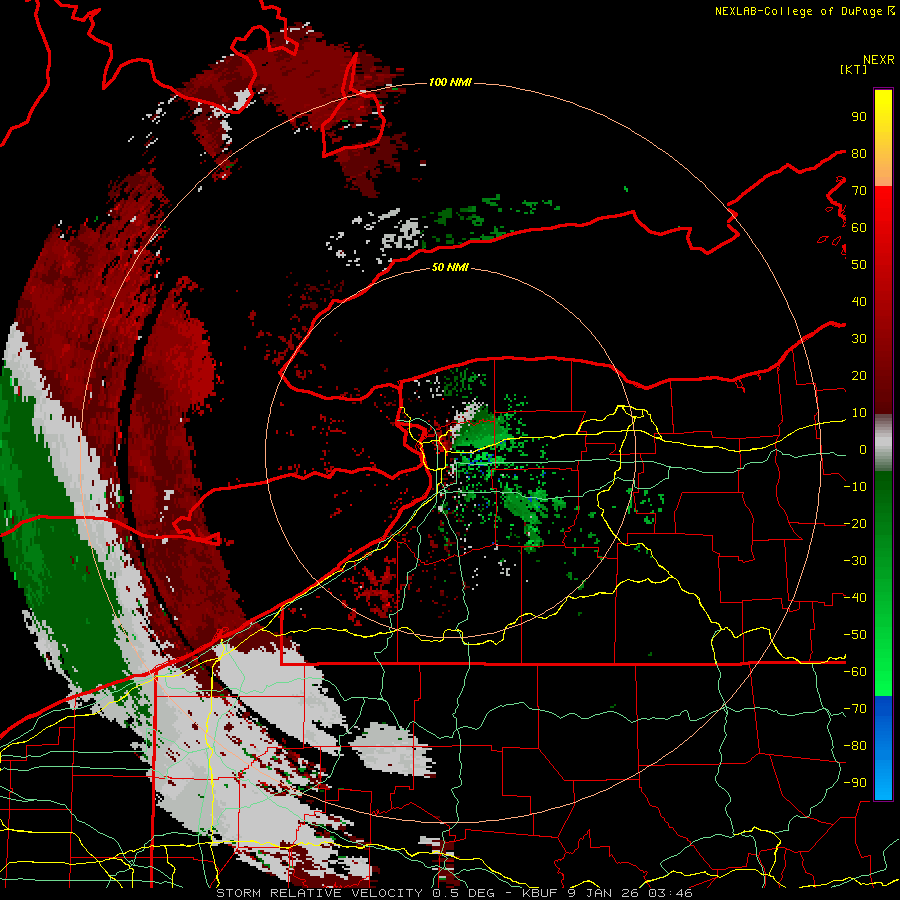Click the 50 value on velocity scale

(x=859, y=265)
